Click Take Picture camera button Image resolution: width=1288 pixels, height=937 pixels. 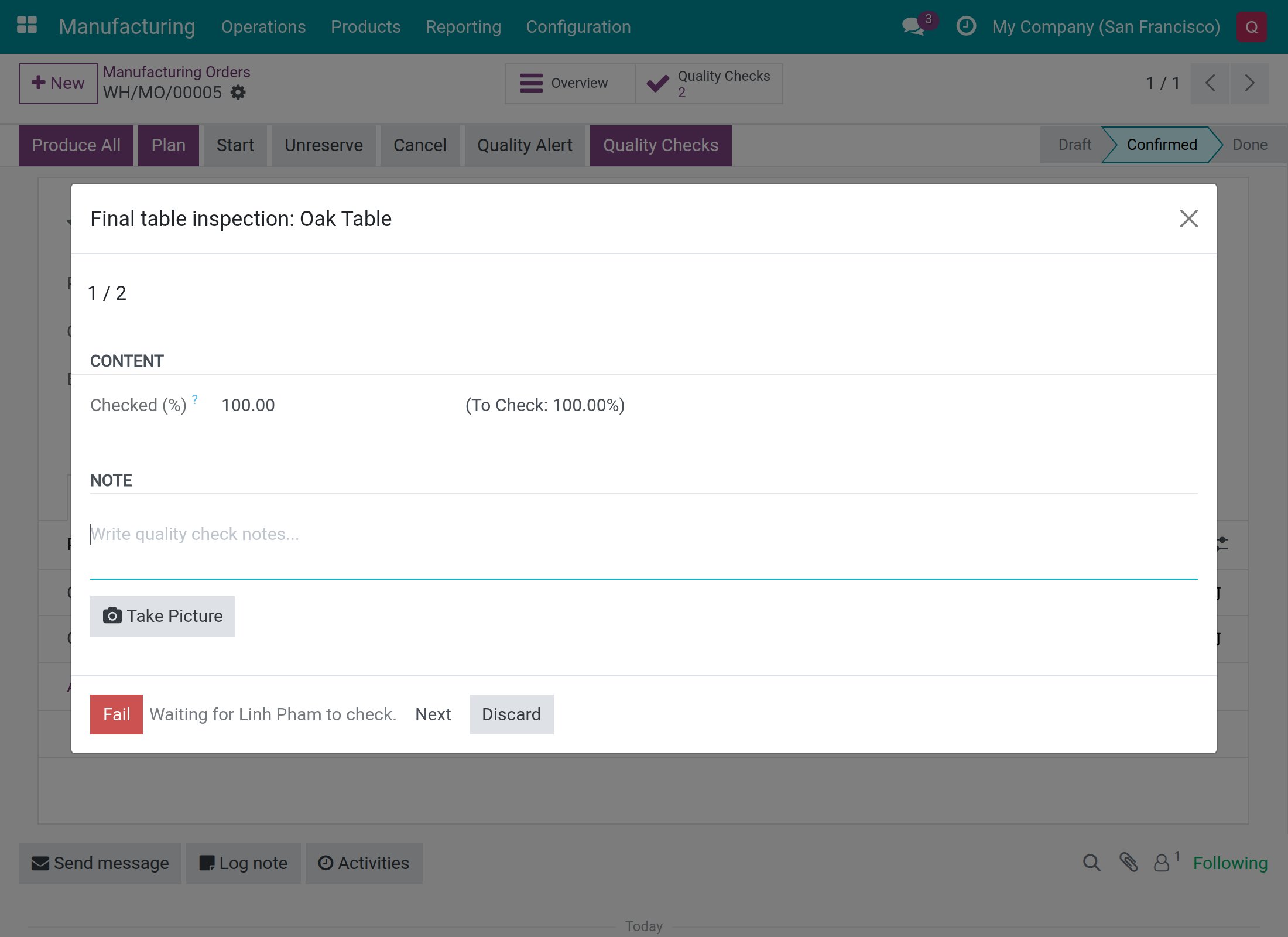(162, 616)
